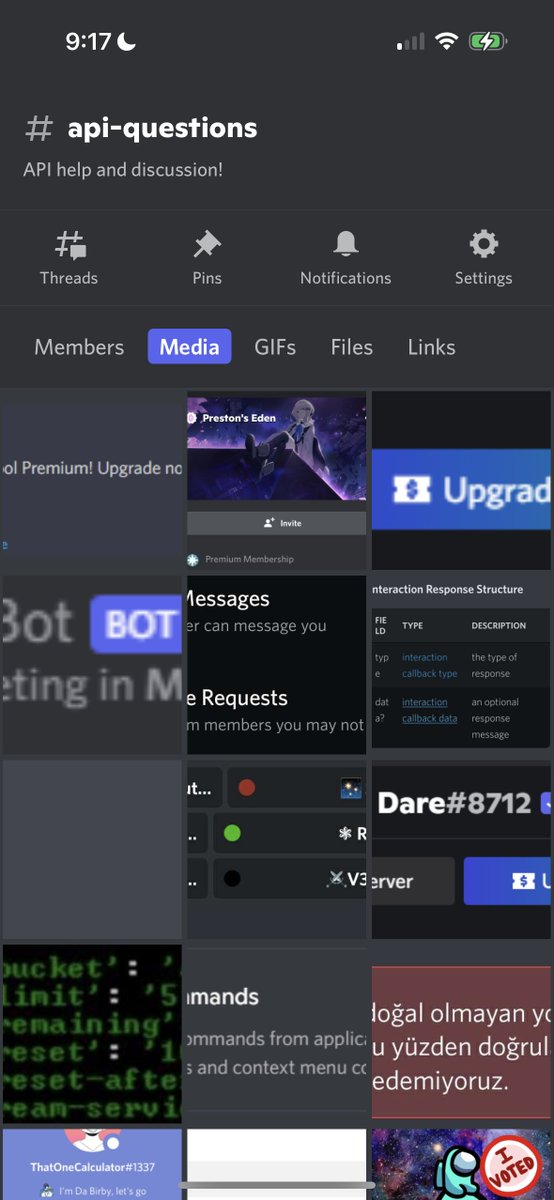Open the Threads icon
This screenshot has height=1200, width=554.
[69, 244]
